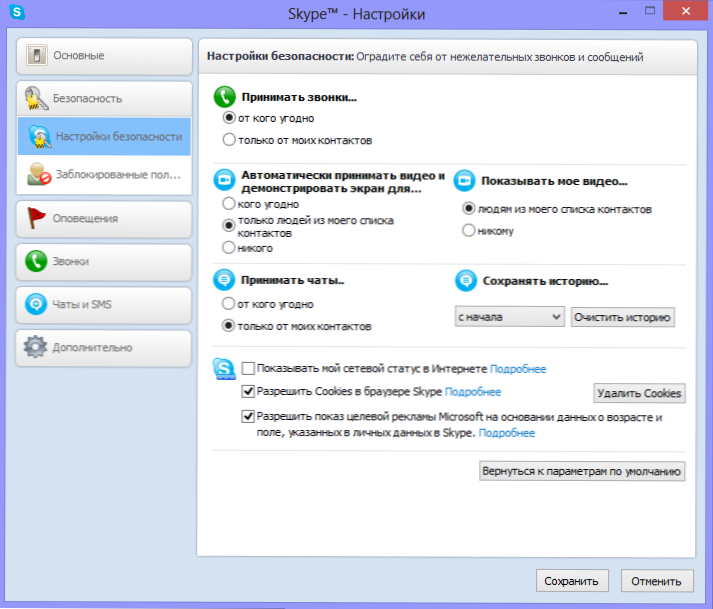Select 'людям из моего списка контактов' for my video
This screenshot has height=609, width=713.
[468, 209]
